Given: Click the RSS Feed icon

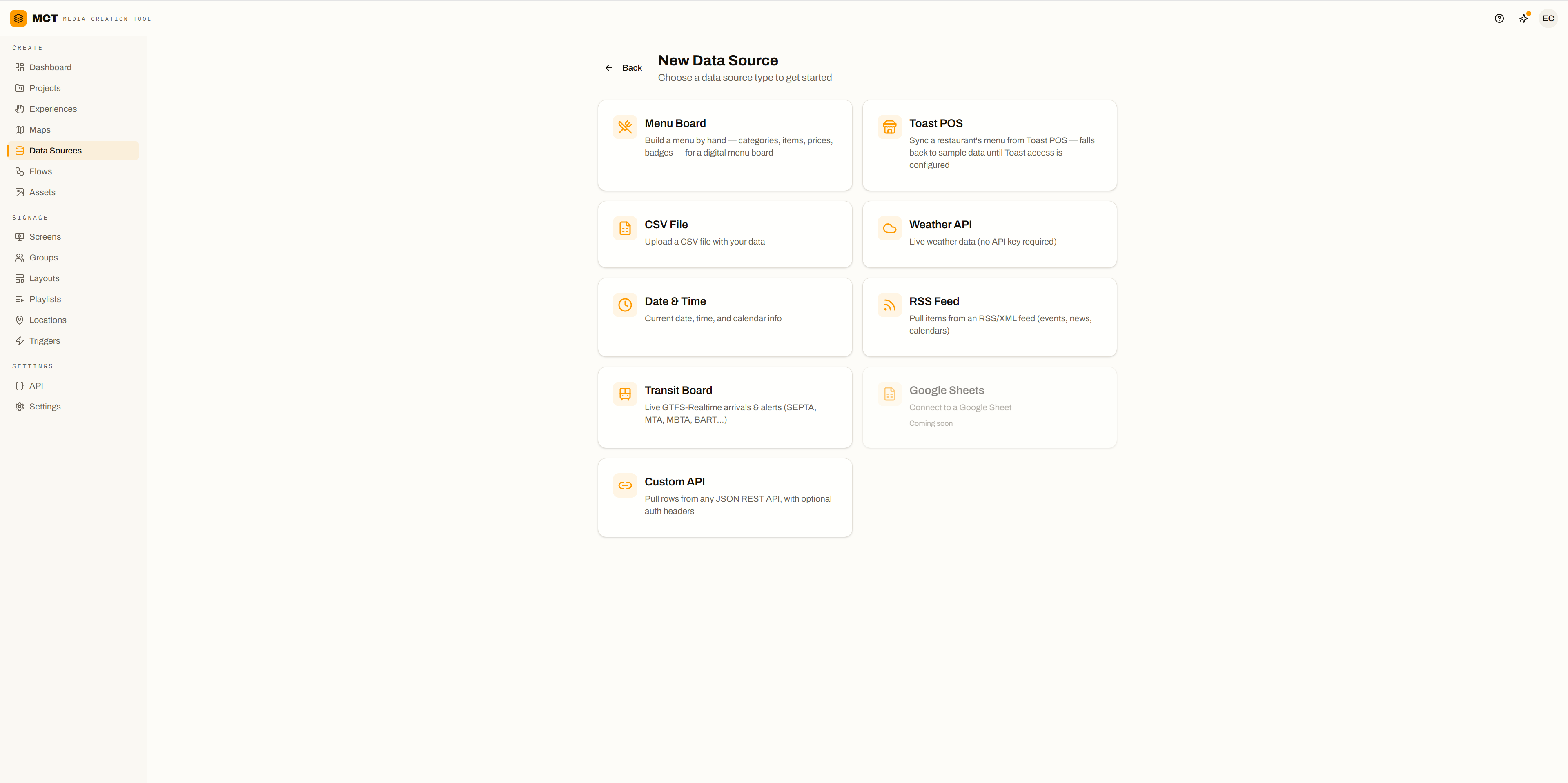Looking at the screenshot, I should 889,305.
